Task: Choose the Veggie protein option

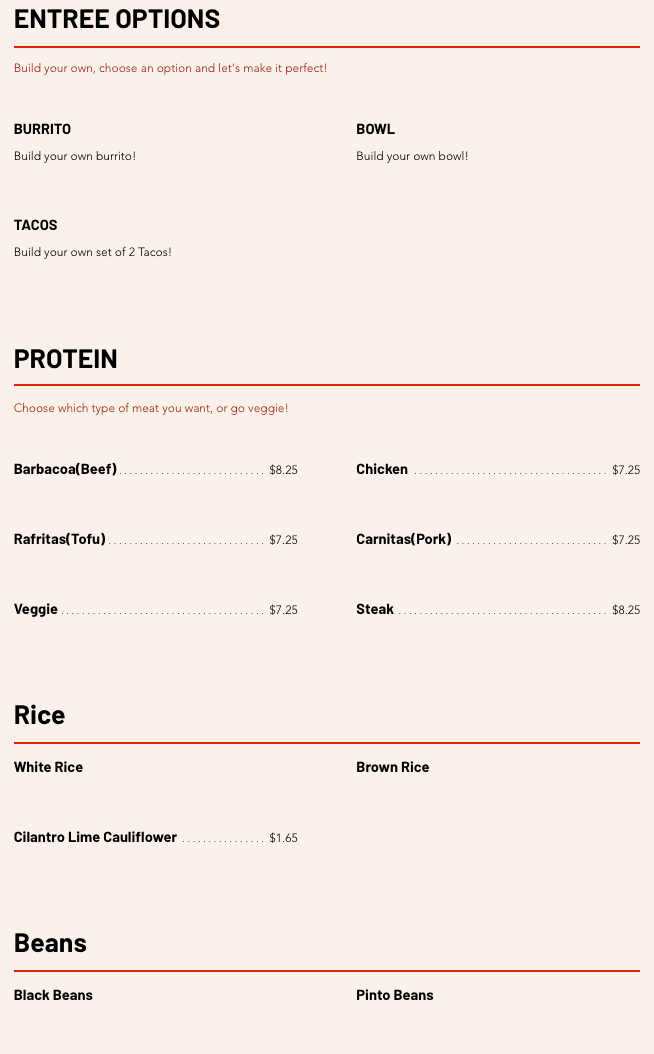Action: point(36,609)
